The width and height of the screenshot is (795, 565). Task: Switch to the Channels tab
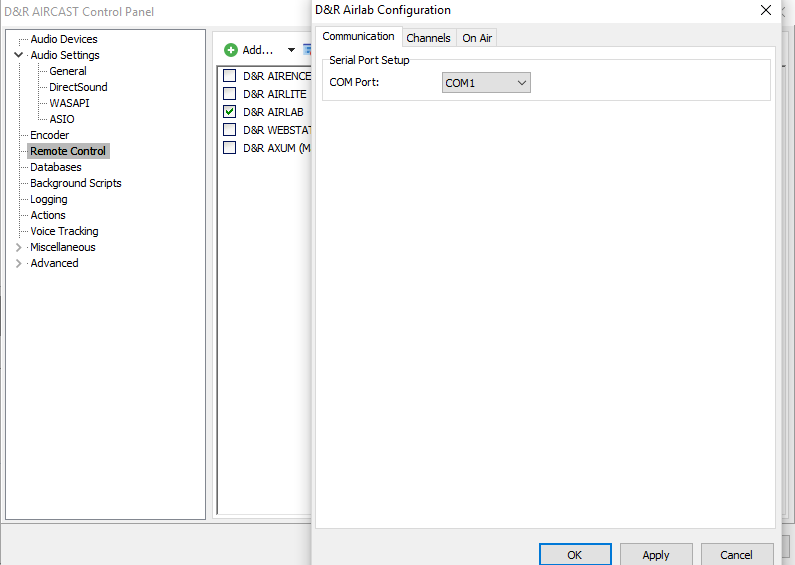click(428, 38)
